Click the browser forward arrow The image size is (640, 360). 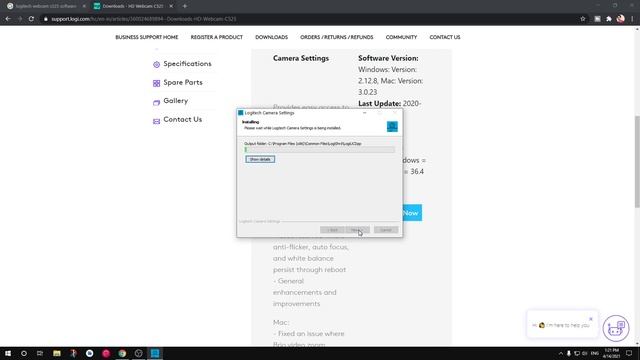(20, 19)
